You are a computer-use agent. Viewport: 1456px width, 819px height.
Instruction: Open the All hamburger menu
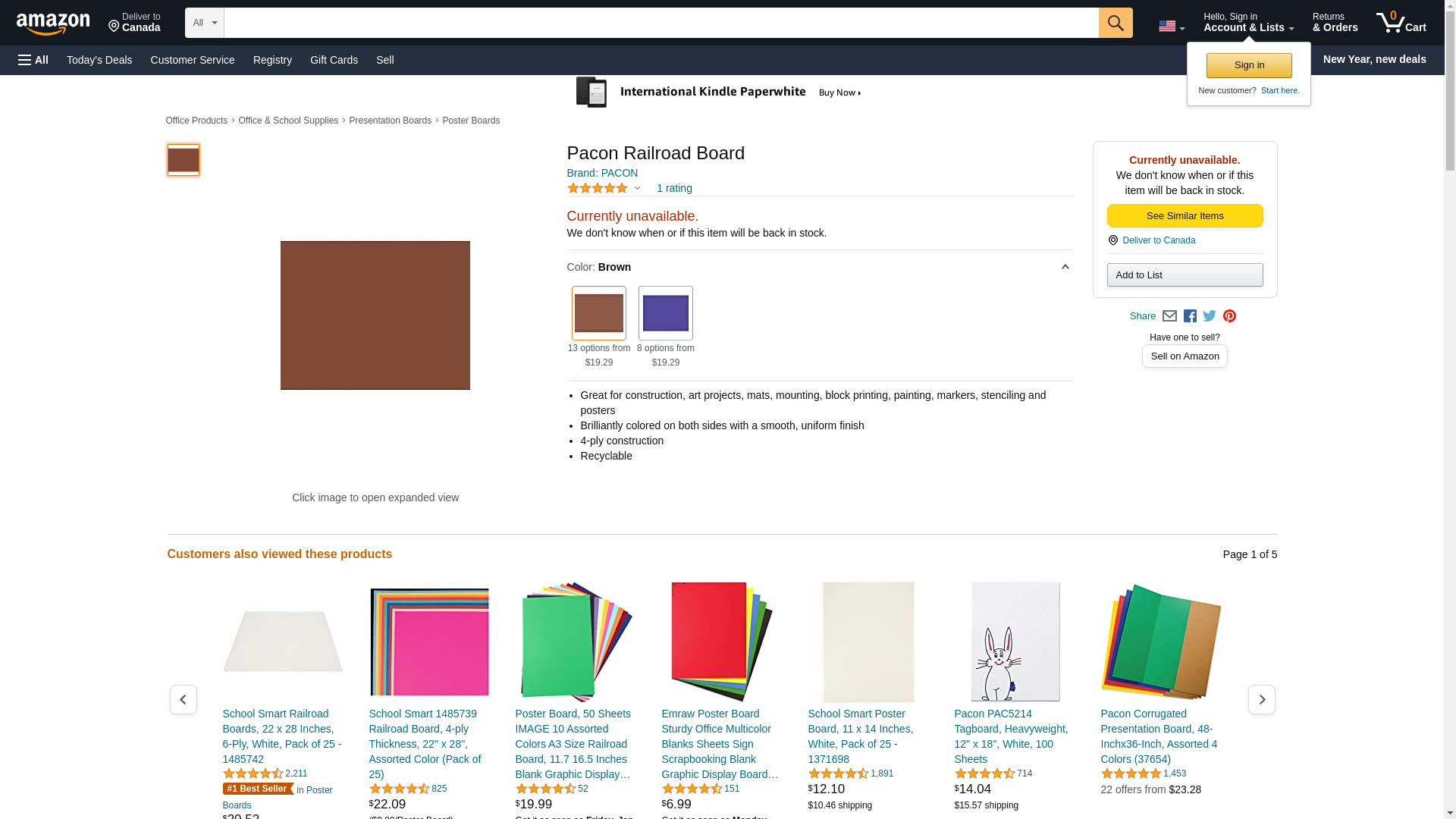point(33,60)
